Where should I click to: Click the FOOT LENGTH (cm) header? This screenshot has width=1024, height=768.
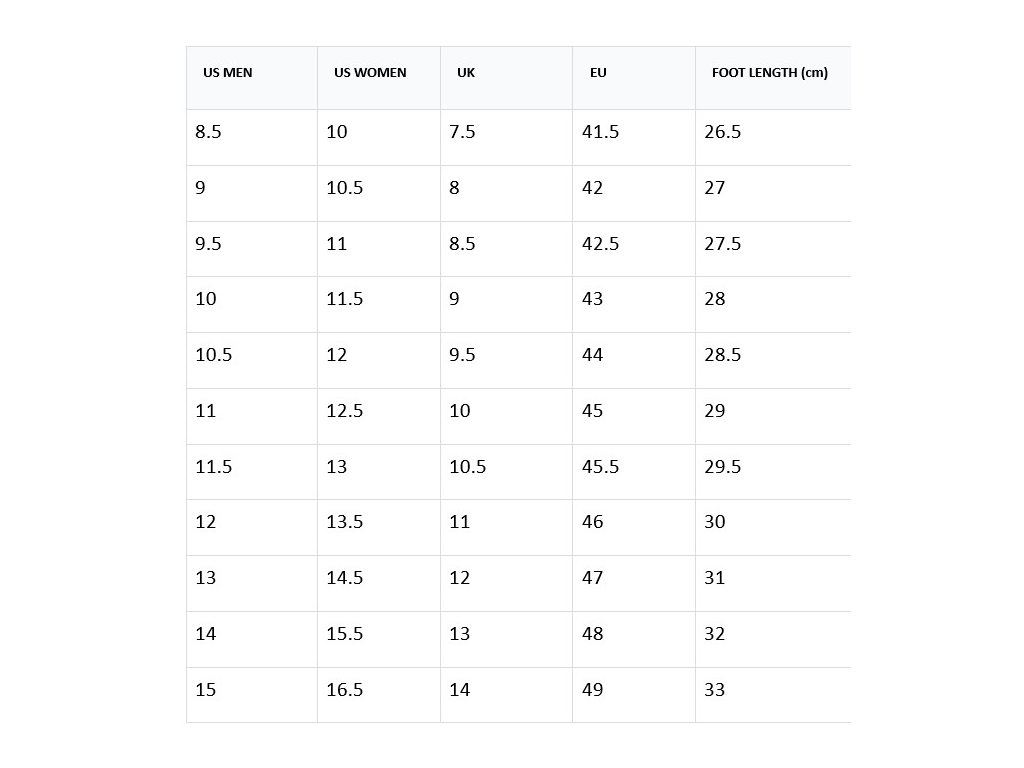[770, 73]
